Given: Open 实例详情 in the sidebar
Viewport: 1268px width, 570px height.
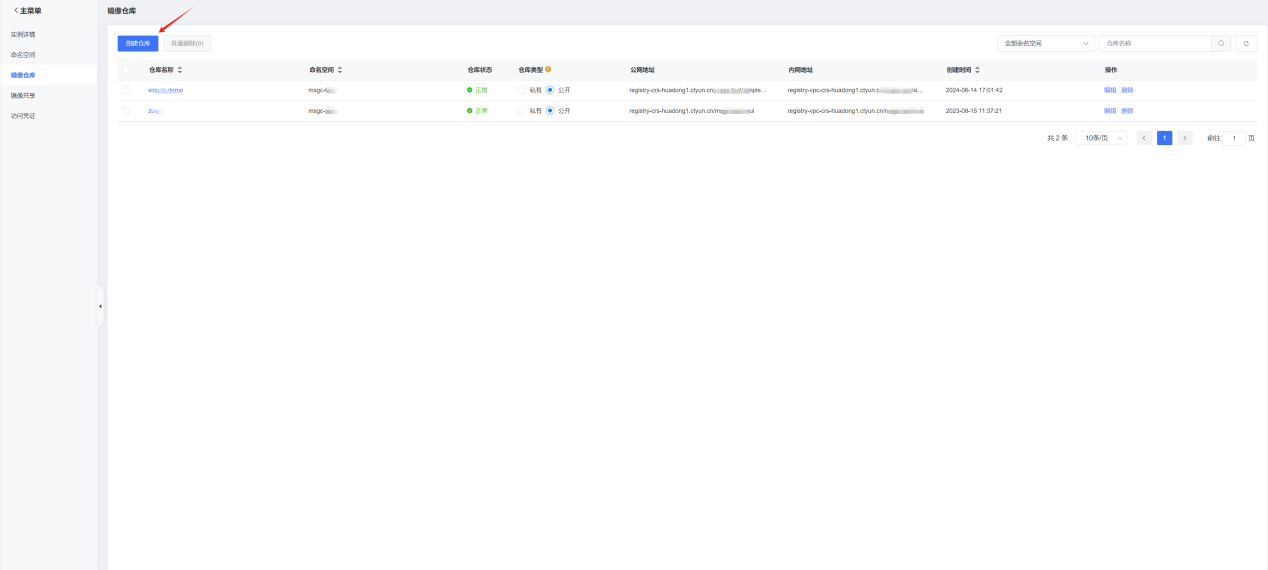Looking at the screenshot, I should point(23,34).
